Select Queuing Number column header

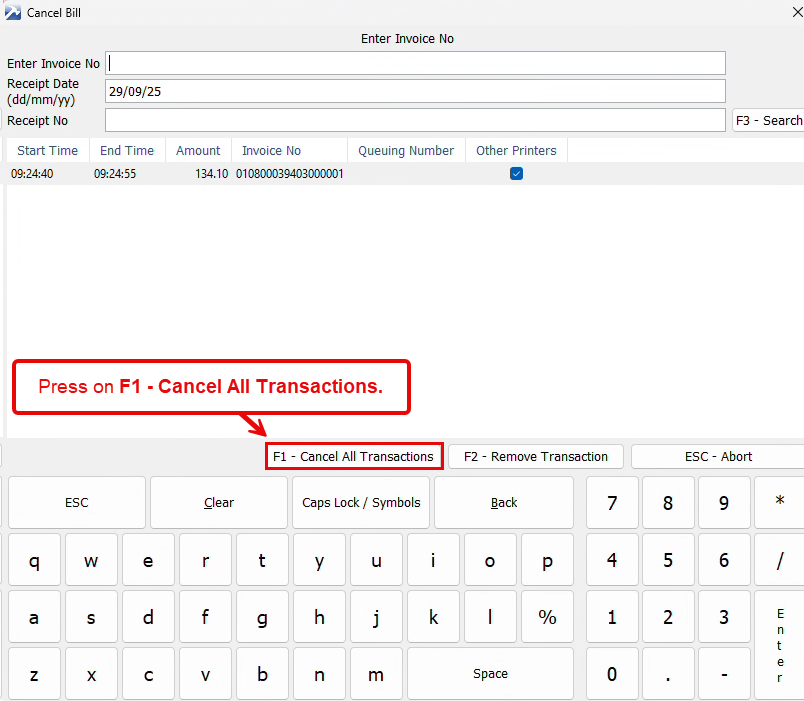[x=406, y=151]
